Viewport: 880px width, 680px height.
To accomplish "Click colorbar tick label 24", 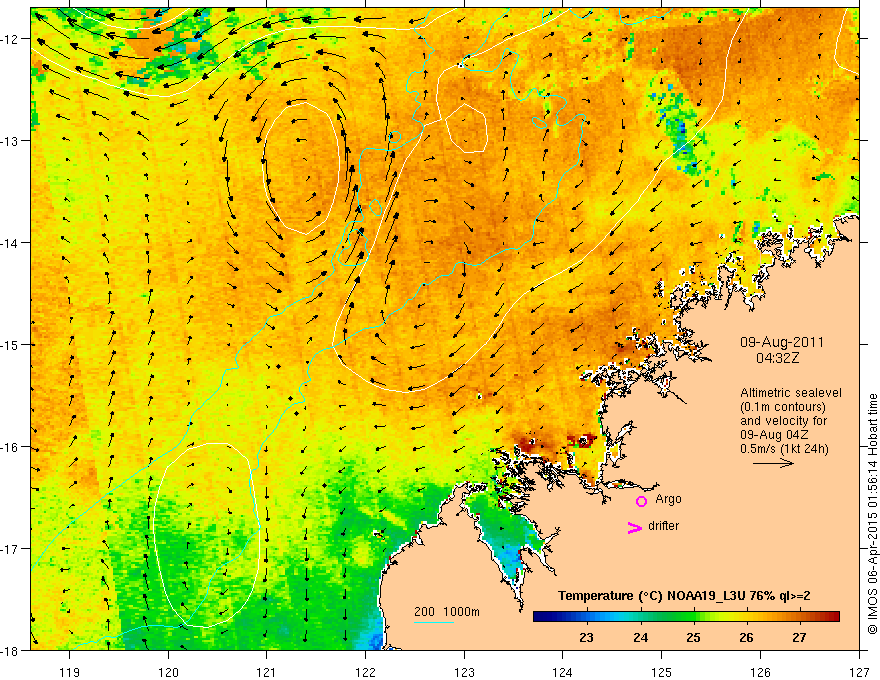I will pyautogui.click(x=640, y=638).
